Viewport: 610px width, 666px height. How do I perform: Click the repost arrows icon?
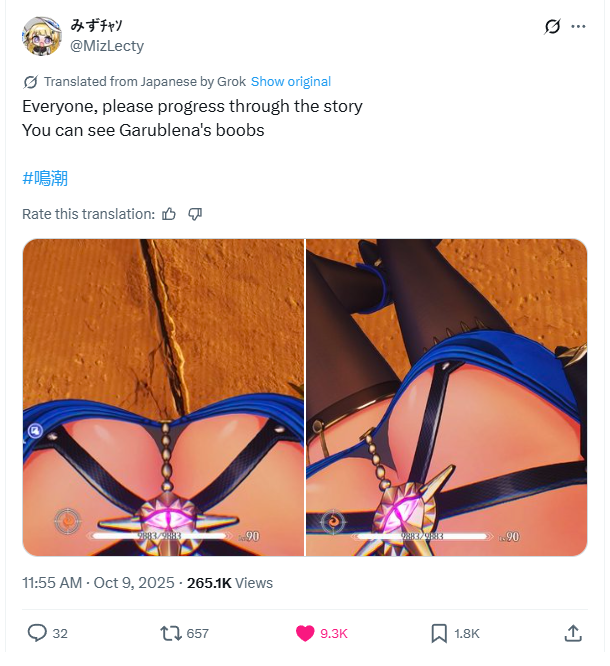171,633
